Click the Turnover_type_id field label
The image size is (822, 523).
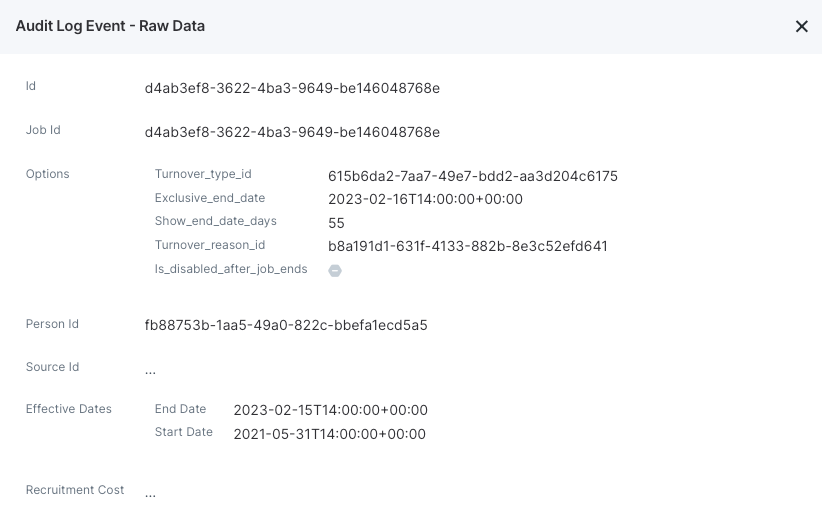[203, 174]
